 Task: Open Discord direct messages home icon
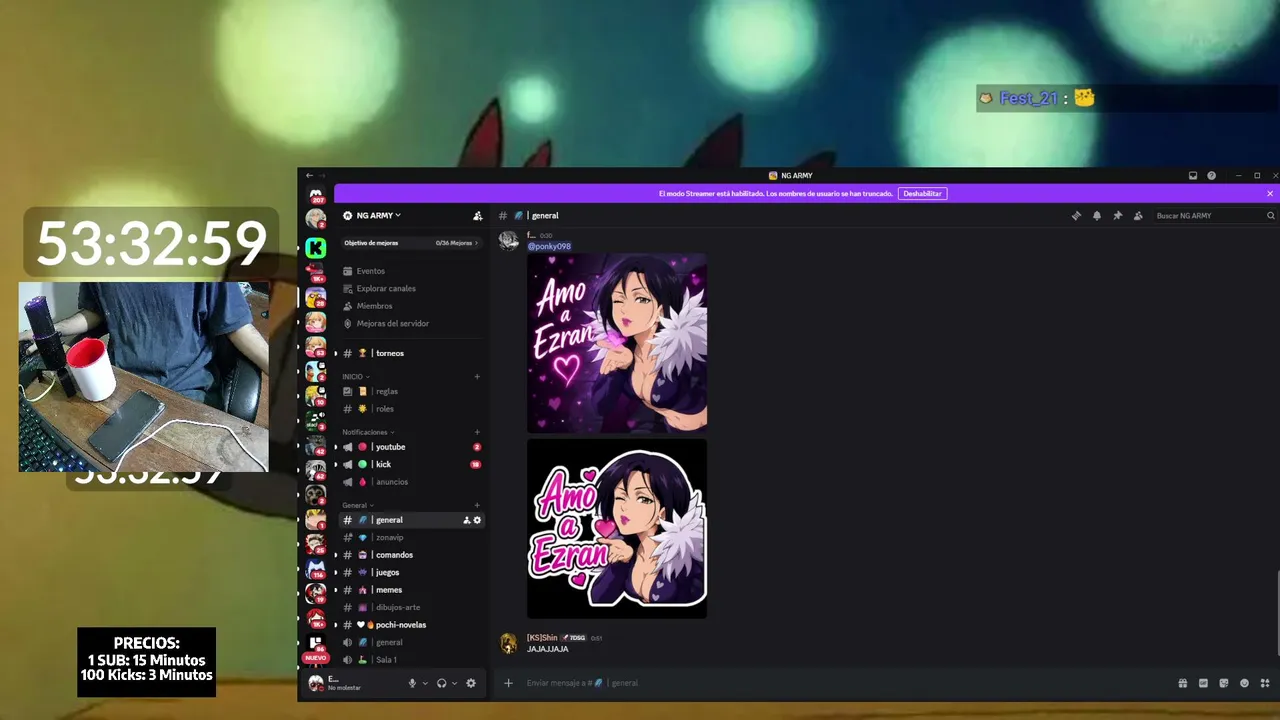click(316, 194)
